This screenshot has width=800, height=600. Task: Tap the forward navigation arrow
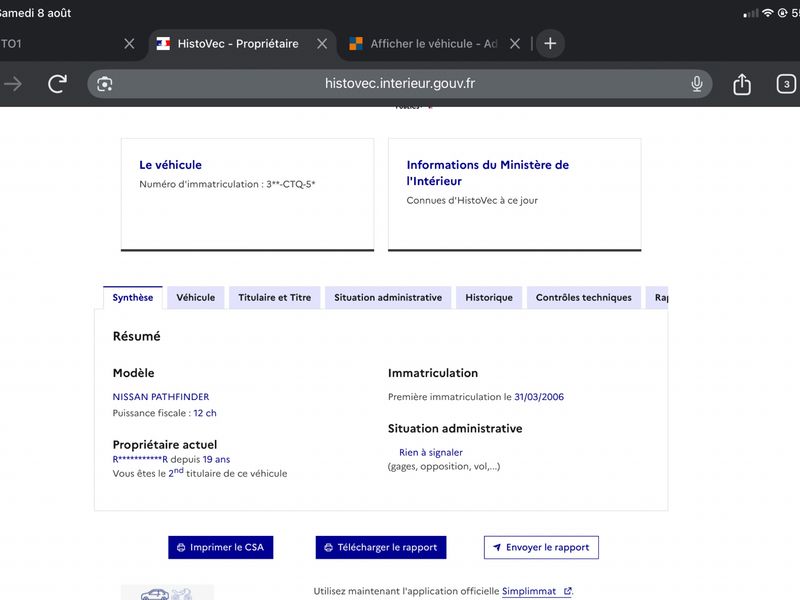[14, 84]
